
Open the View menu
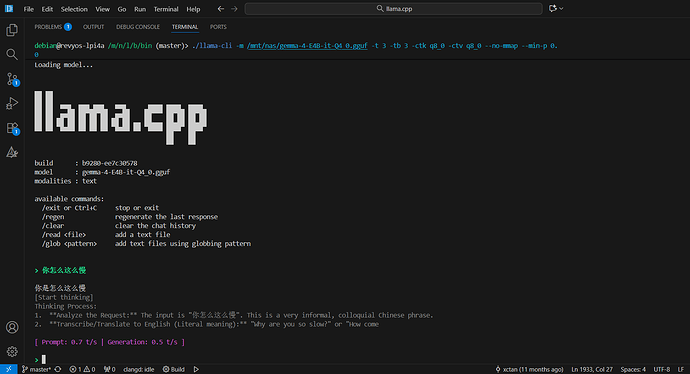pyautogui.click(x=103, y=9)
